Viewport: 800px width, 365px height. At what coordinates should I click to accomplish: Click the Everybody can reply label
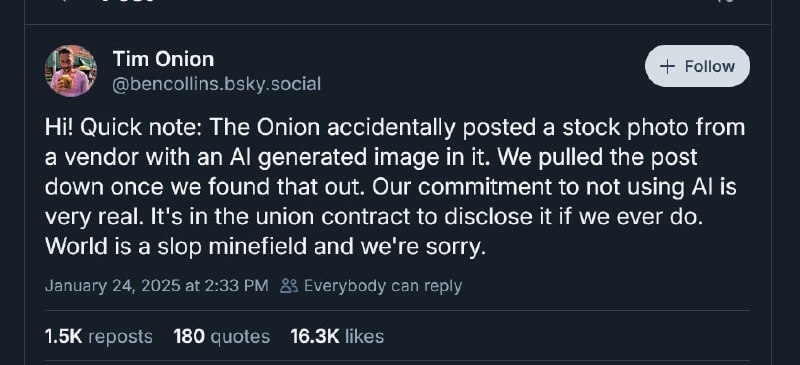pos(383,286)
